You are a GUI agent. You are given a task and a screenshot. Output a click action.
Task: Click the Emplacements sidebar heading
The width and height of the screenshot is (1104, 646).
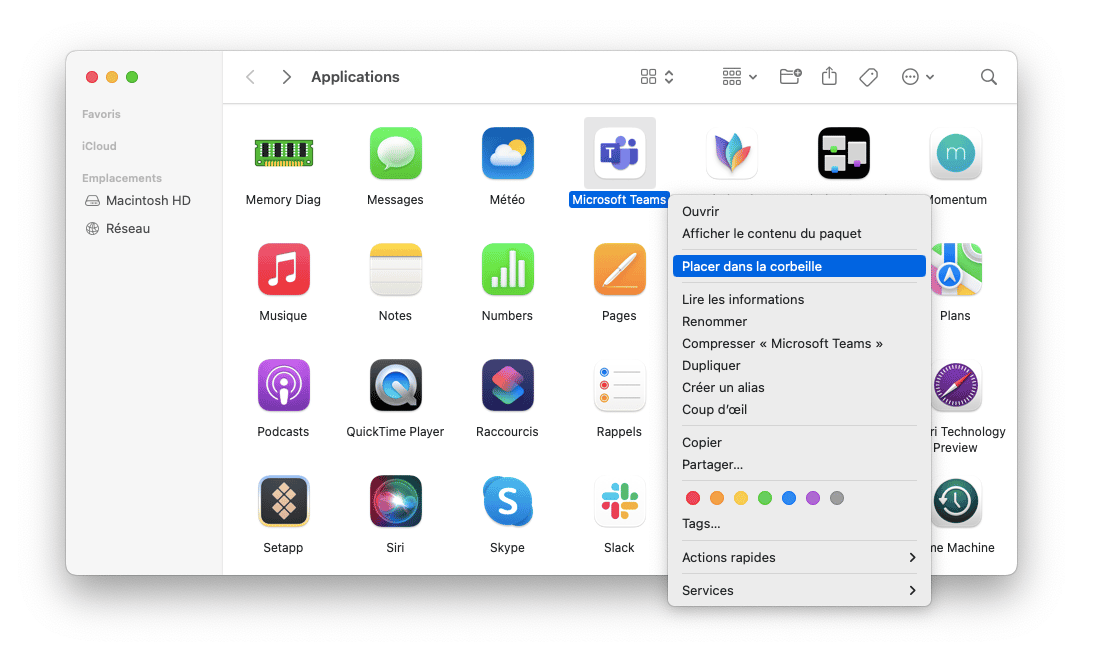point(122,178)
